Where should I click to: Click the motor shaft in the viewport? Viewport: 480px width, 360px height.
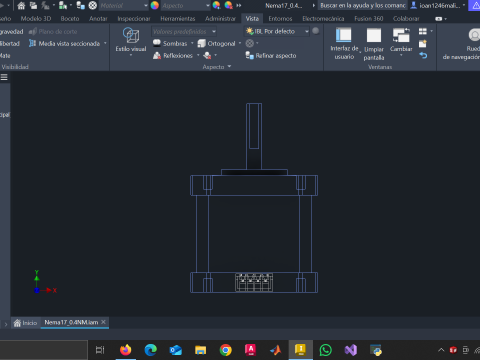254,136
